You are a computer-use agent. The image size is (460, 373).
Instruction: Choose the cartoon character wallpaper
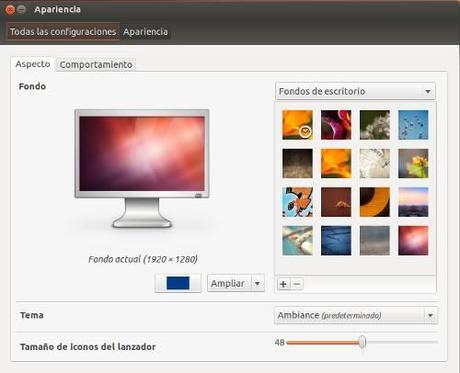click(x=297, y=202)
